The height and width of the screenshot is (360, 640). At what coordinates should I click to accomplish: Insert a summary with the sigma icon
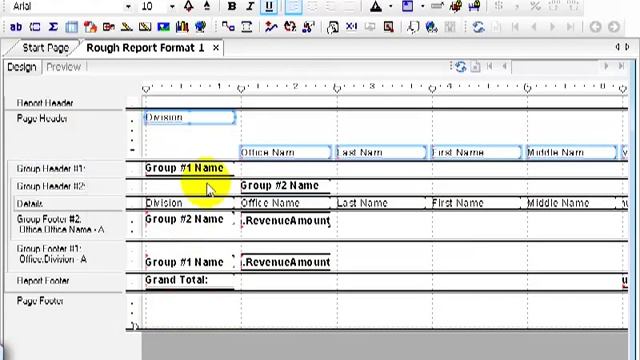53,27
